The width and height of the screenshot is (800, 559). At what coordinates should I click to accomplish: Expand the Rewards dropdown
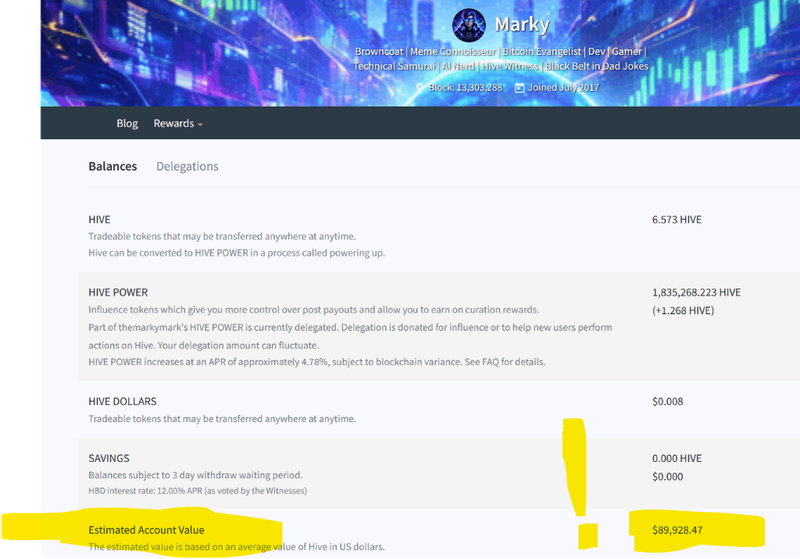point(178,123)
